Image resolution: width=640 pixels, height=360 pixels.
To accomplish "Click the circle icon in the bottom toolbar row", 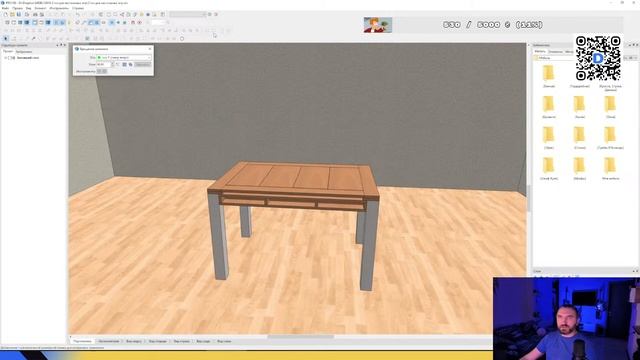I will pos(182,38).
